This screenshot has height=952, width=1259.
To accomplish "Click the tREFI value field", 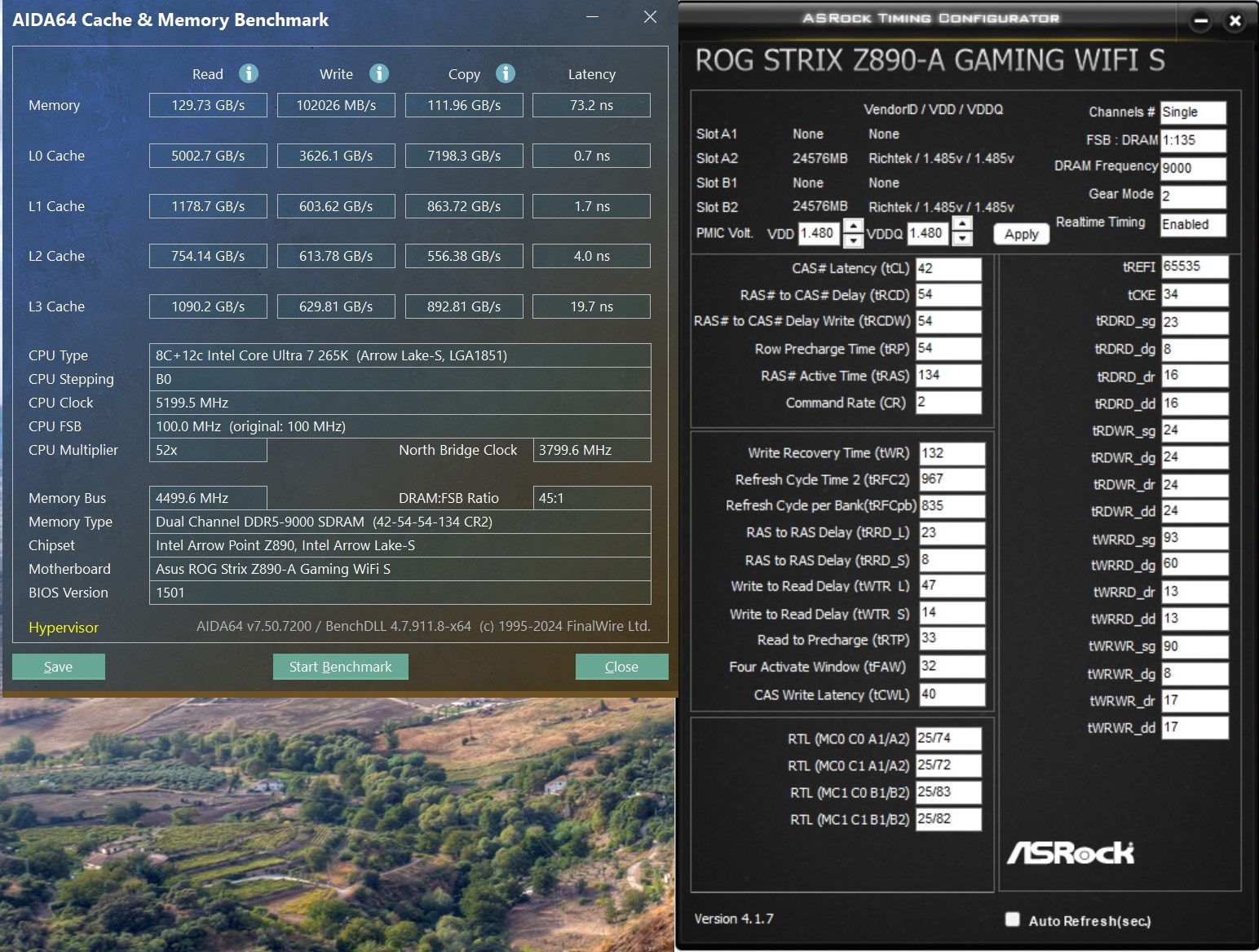I will coord(1195,267).
